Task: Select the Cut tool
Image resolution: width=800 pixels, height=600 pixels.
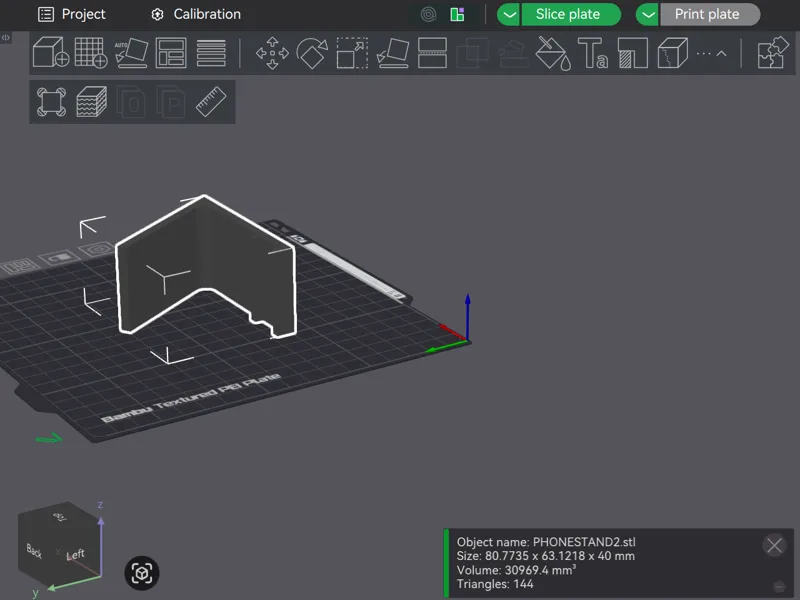Action: 432,53
